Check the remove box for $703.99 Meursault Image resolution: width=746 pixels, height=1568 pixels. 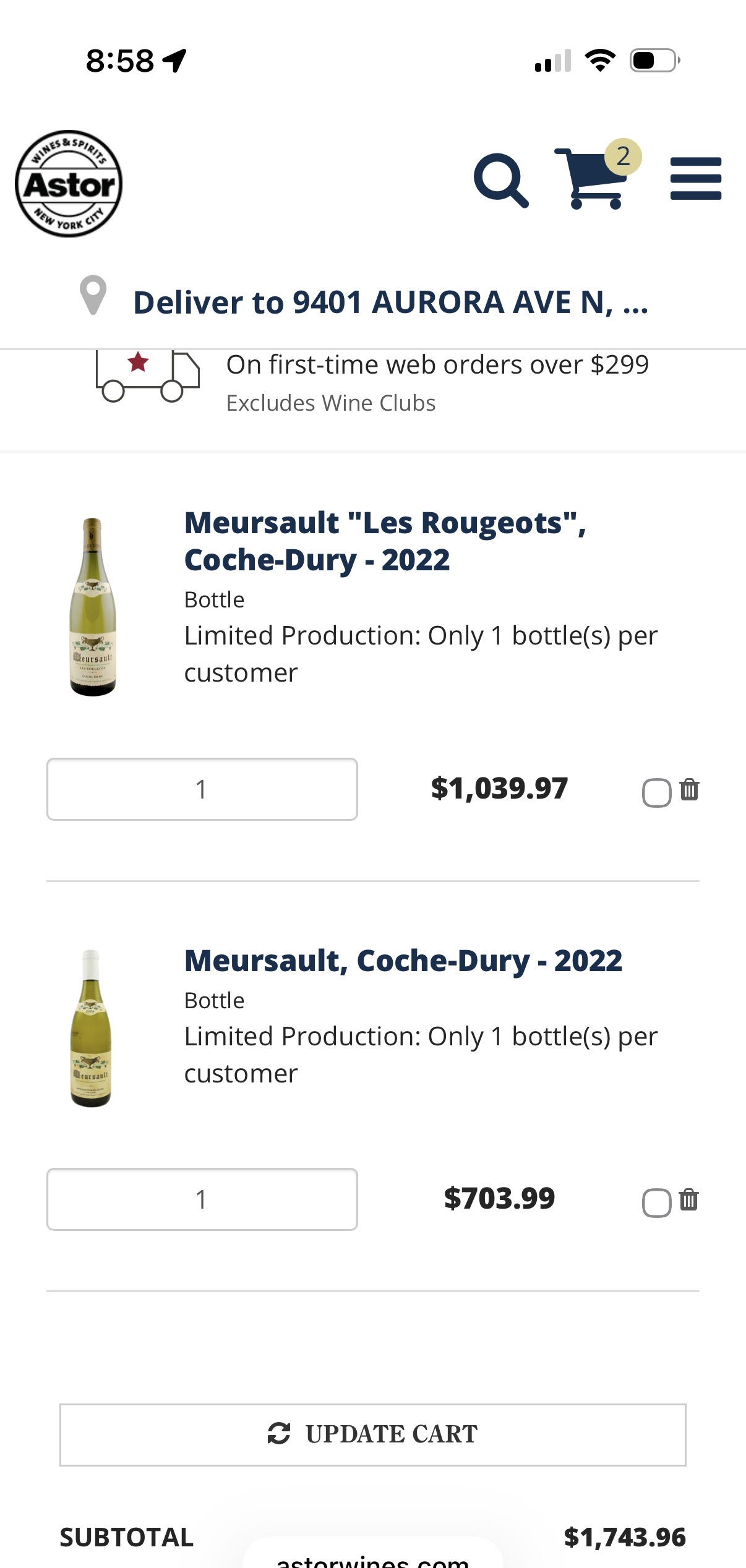pos(656,1202)
